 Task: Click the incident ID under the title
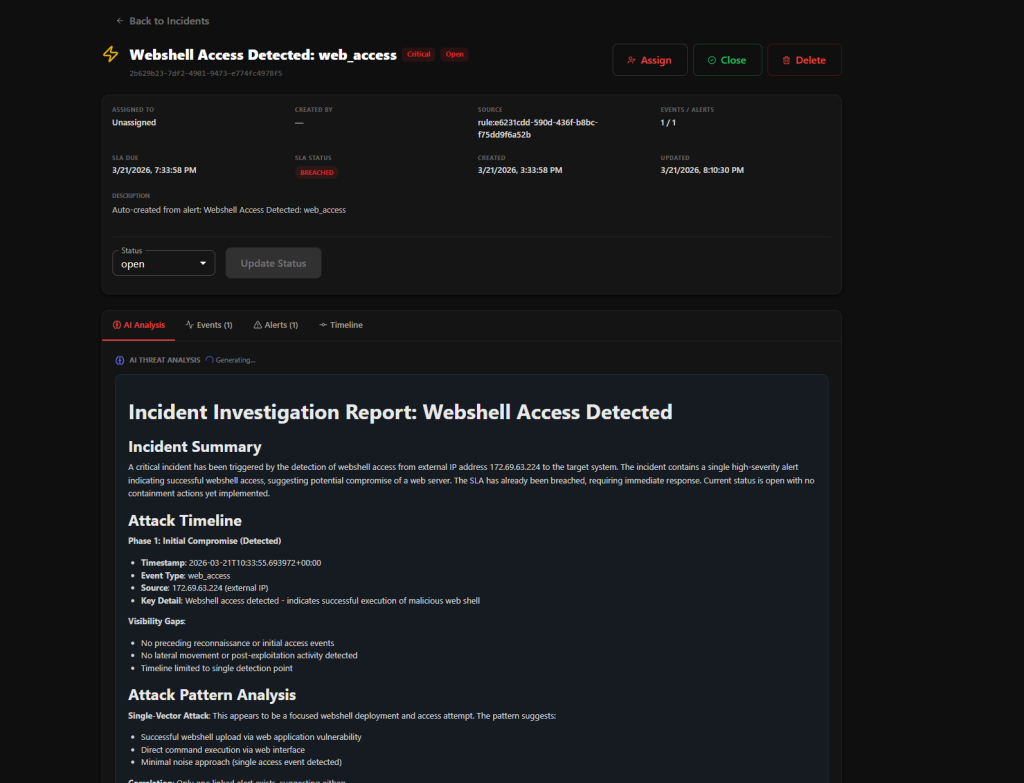click(x=205, y=73)
